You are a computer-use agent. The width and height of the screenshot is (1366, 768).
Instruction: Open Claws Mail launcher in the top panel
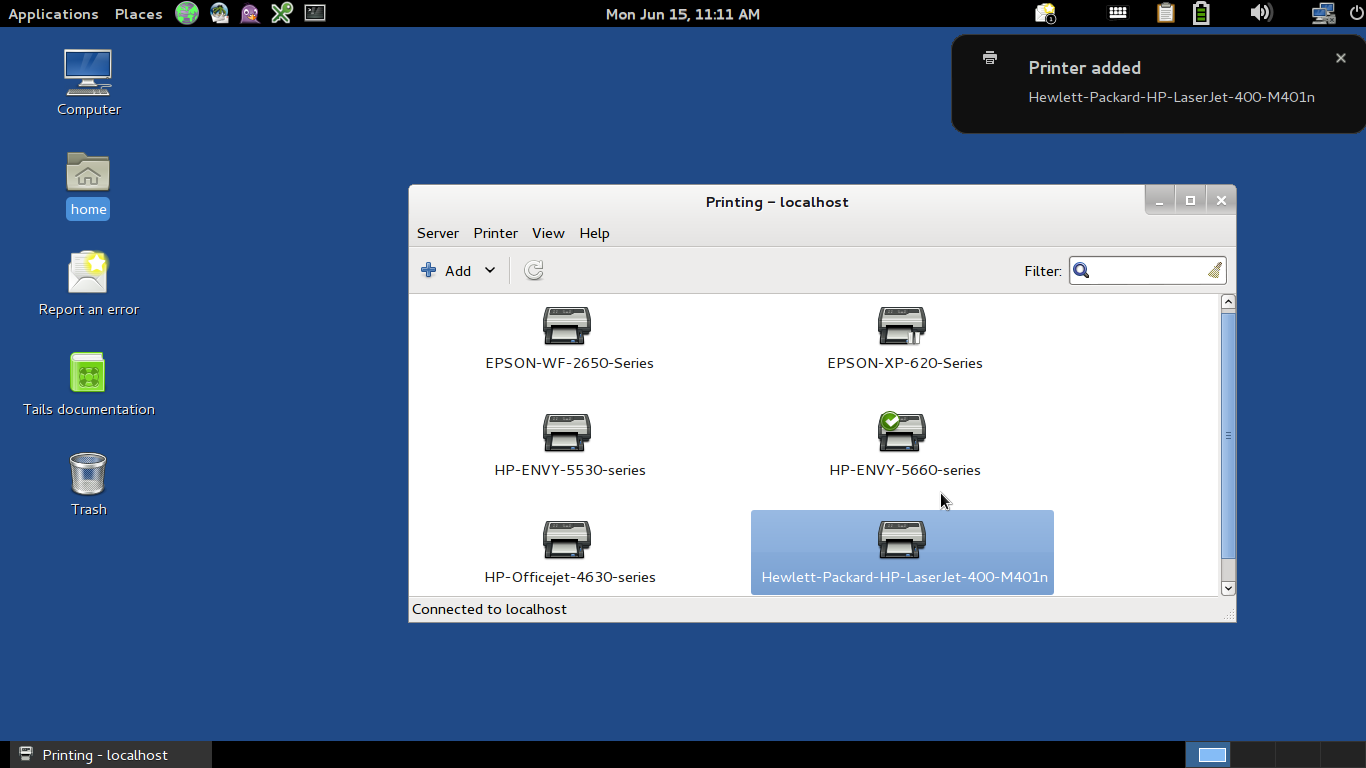219,13
